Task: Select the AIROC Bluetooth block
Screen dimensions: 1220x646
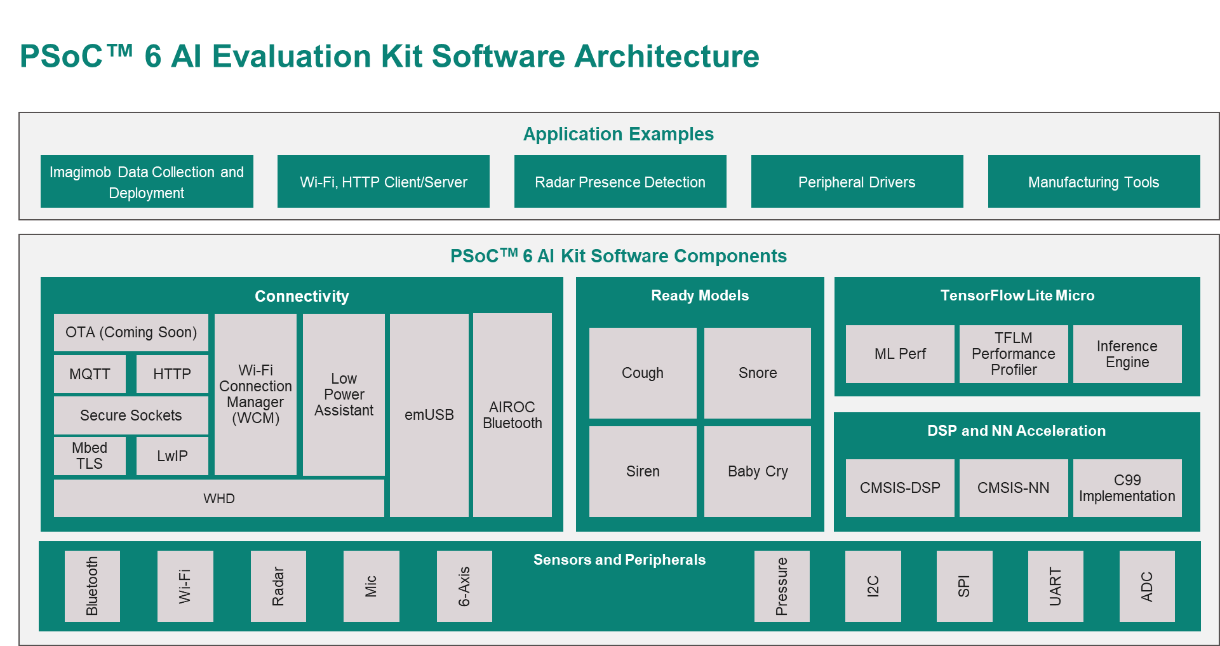Action: pyautogui.click(x=512, y=415)
